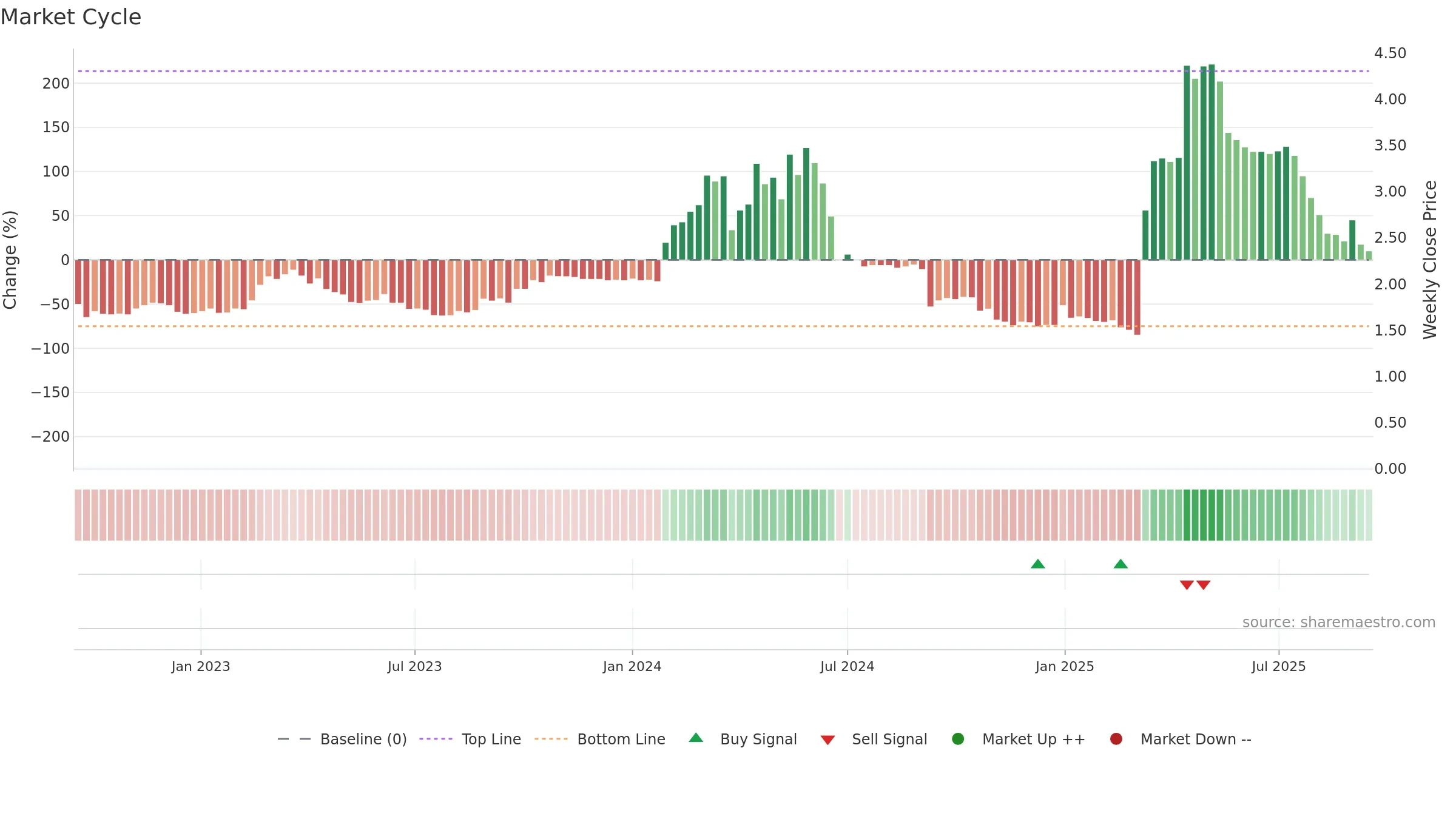Viewport: 1456px width, 819px height.
Task: Click the purple Top Line legend swatch
Action: pyautogui.click(x=436, y=739)
